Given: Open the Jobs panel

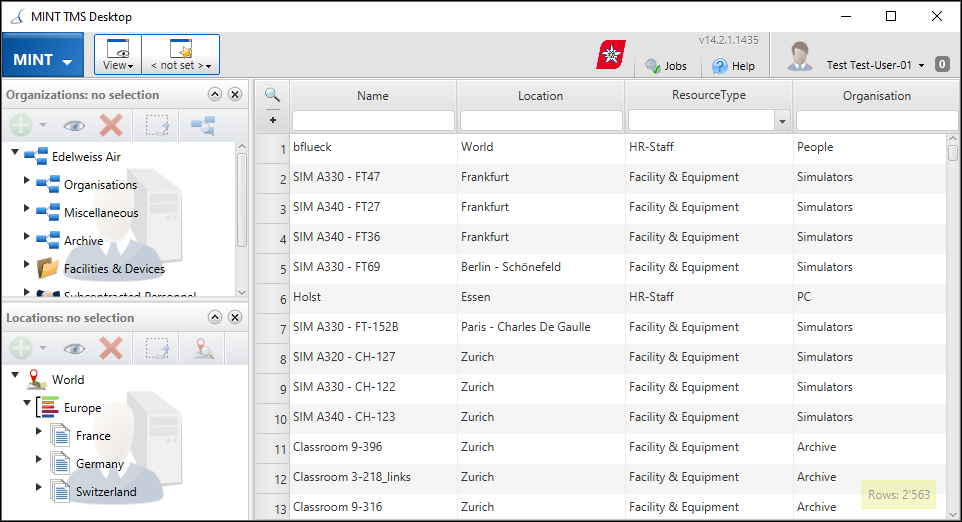Looking at the screenshot, I should [x=666, y=66].
